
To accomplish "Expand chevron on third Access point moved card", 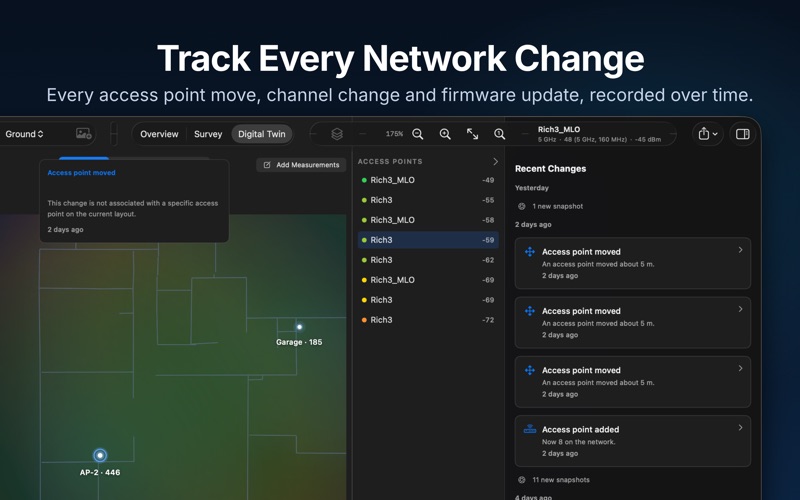I will [740, 368].
